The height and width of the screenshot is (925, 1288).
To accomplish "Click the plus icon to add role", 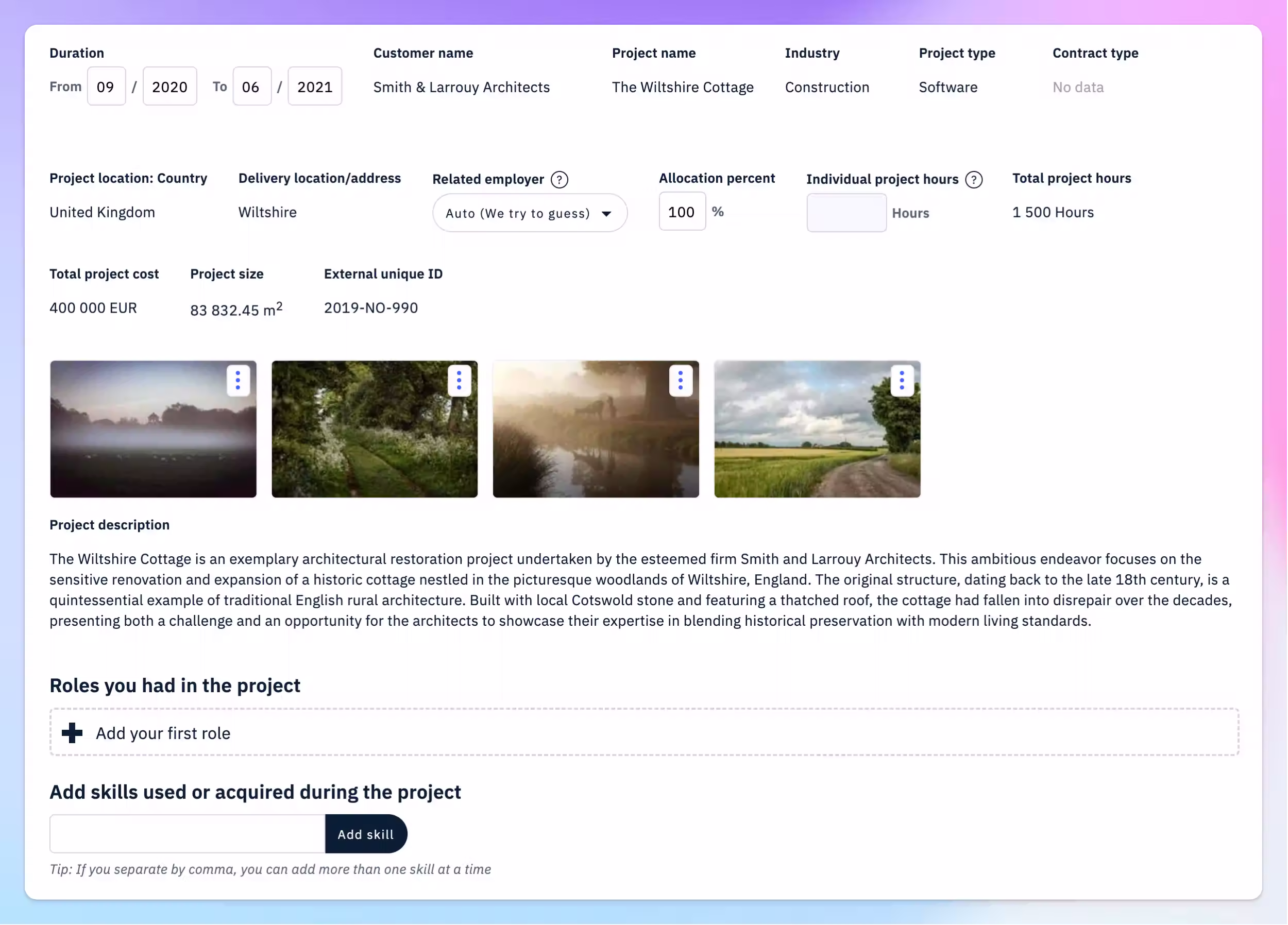I will pos(72,732).
